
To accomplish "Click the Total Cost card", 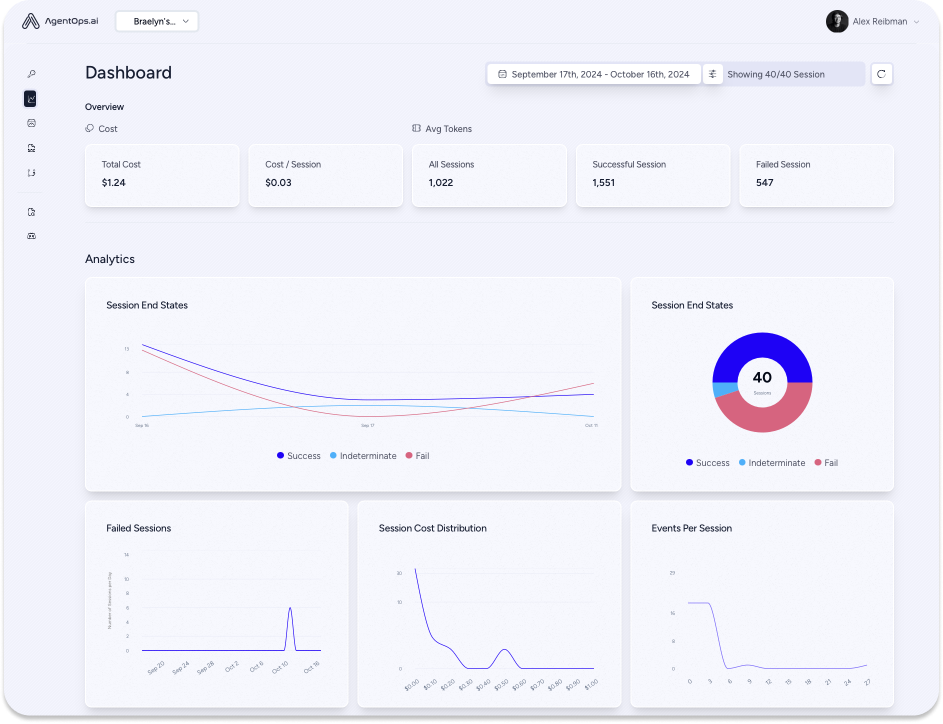I will [x=162, y=175].
